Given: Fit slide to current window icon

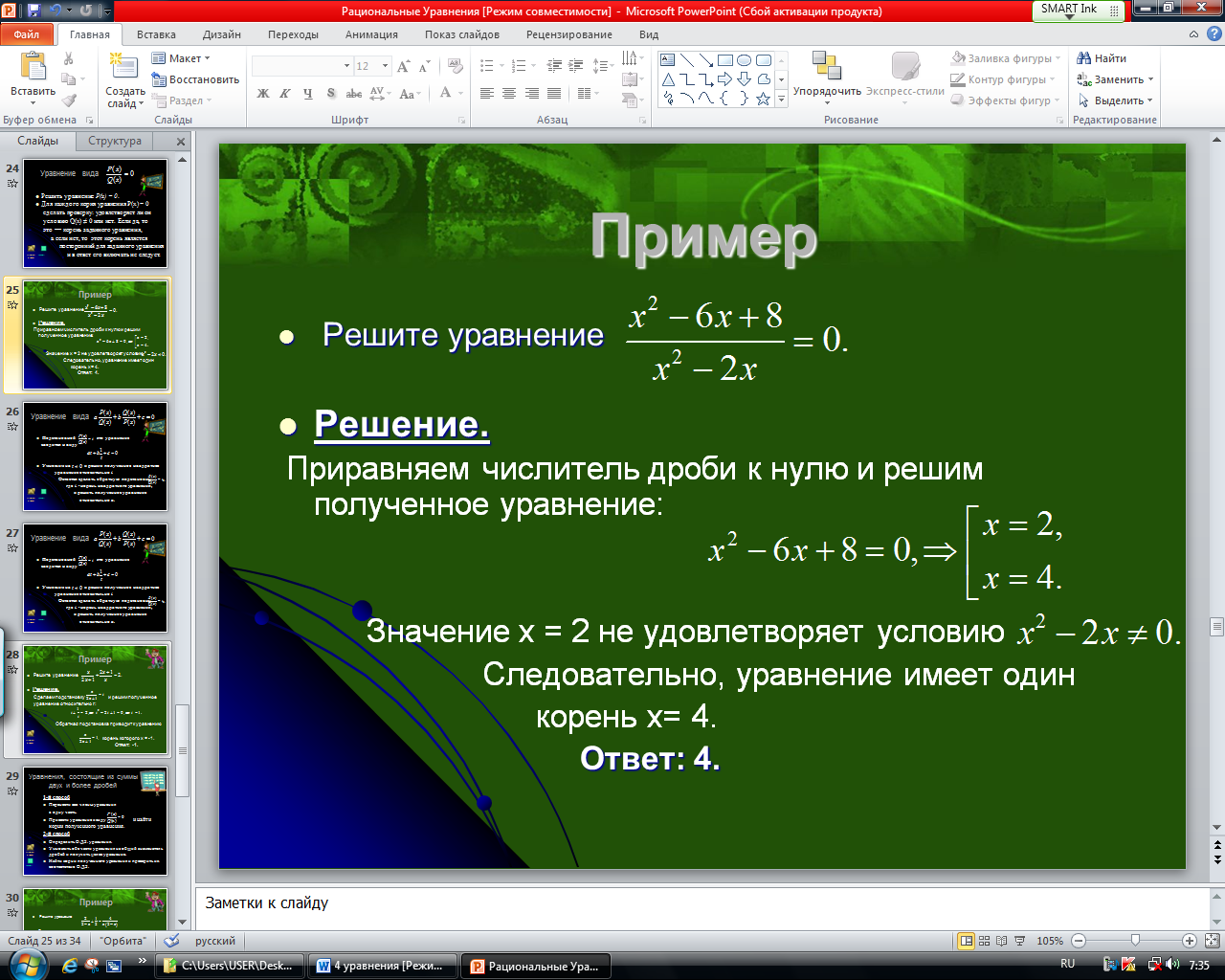Looking at the screenshot, I should (x=1212, y=941).
